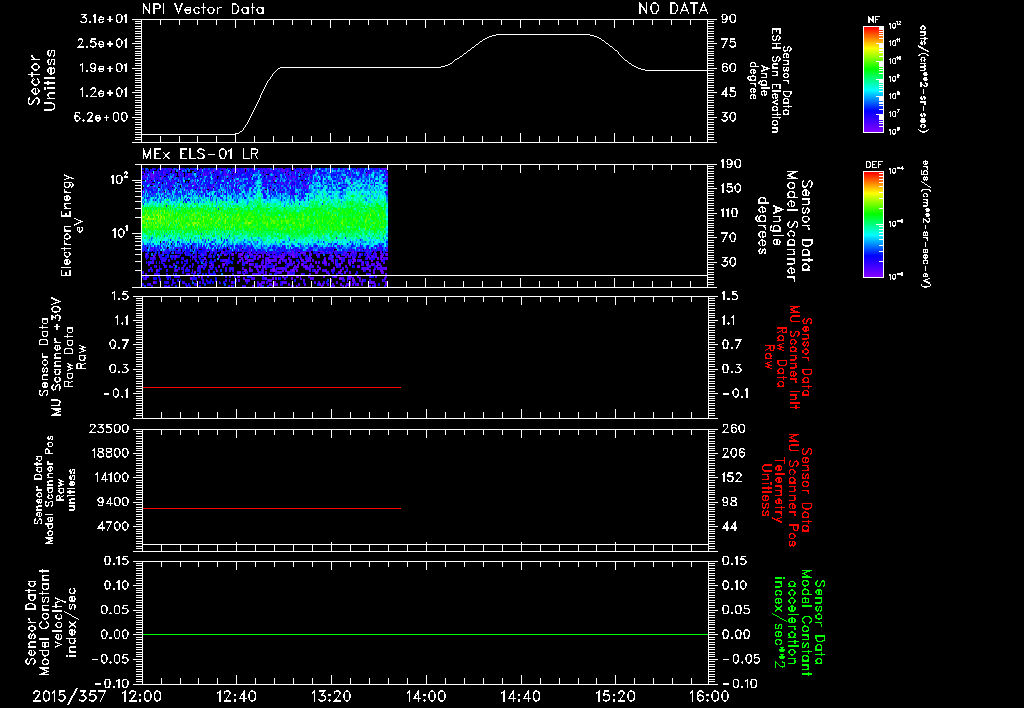Click the 16:00 time axis label
1024x708 pixels.
[709, 696]
